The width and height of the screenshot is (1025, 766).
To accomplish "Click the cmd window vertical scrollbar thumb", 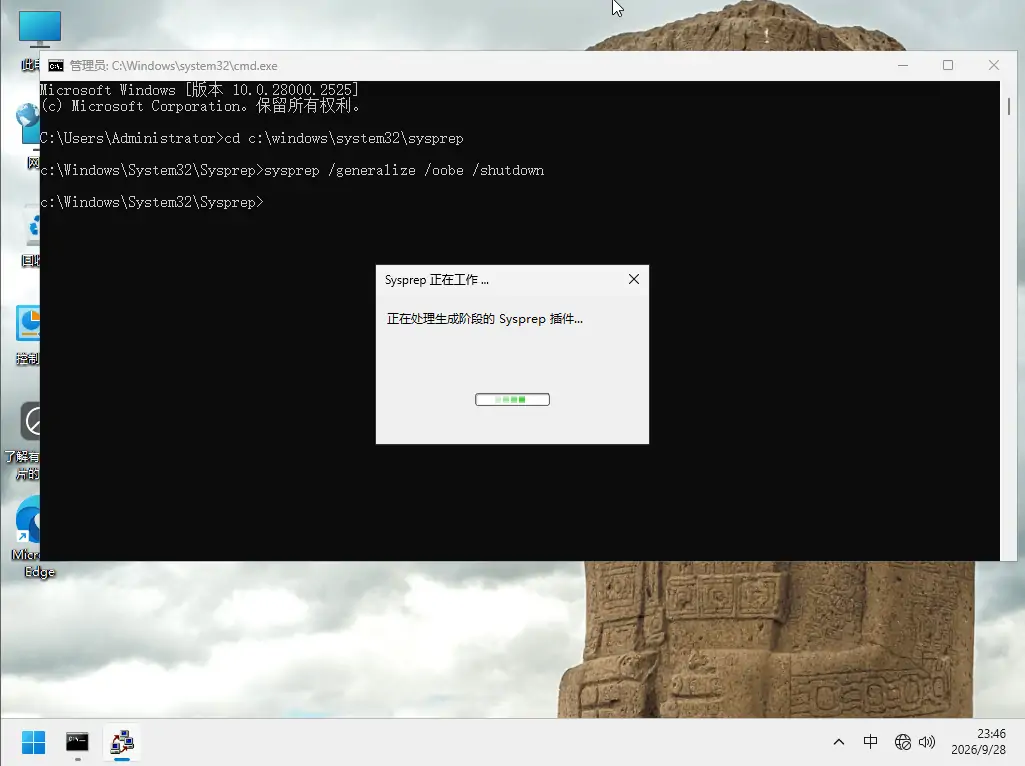I will tap(1009, 107).
